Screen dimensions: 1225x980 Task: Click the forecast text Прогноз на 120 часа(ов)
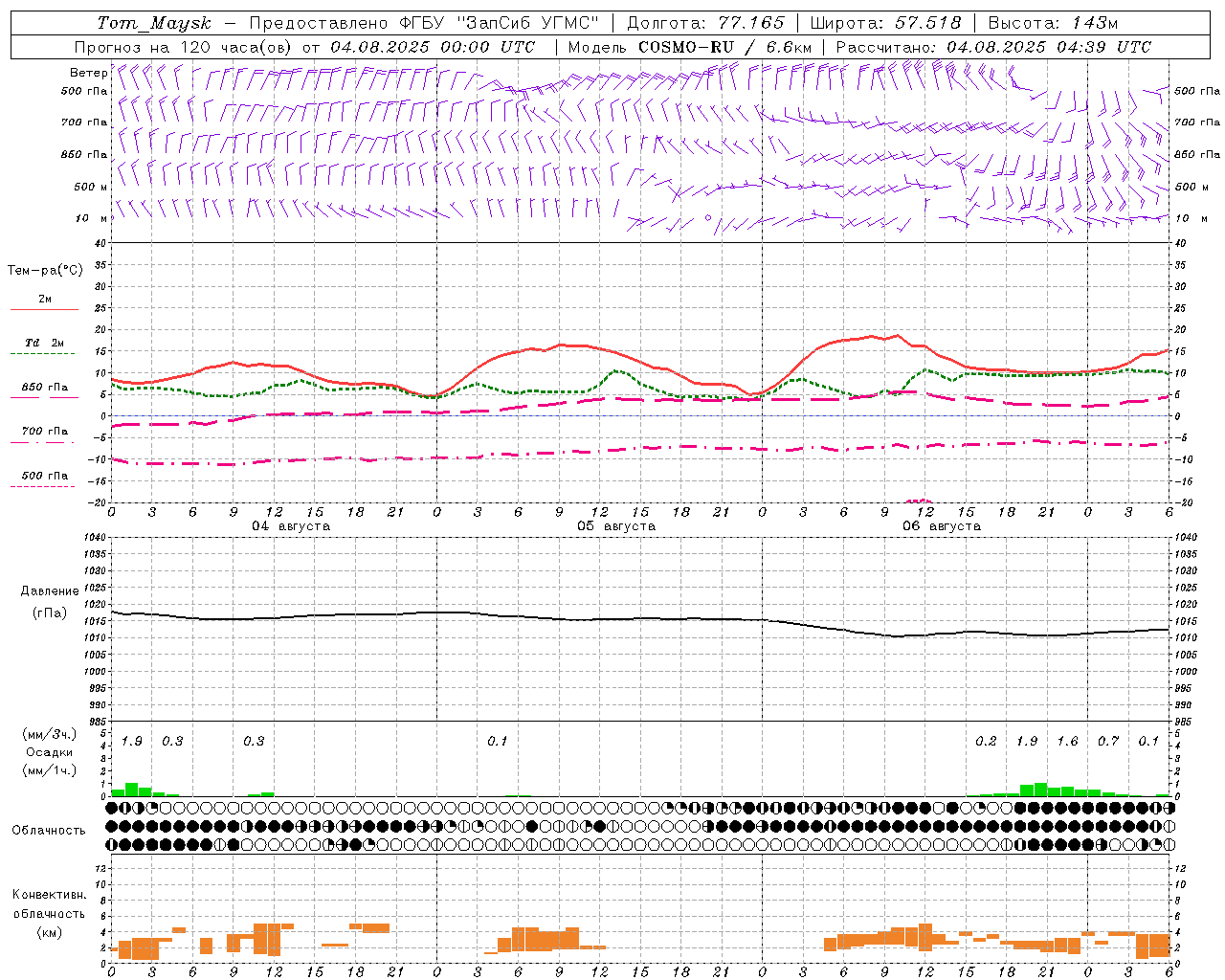185,47
